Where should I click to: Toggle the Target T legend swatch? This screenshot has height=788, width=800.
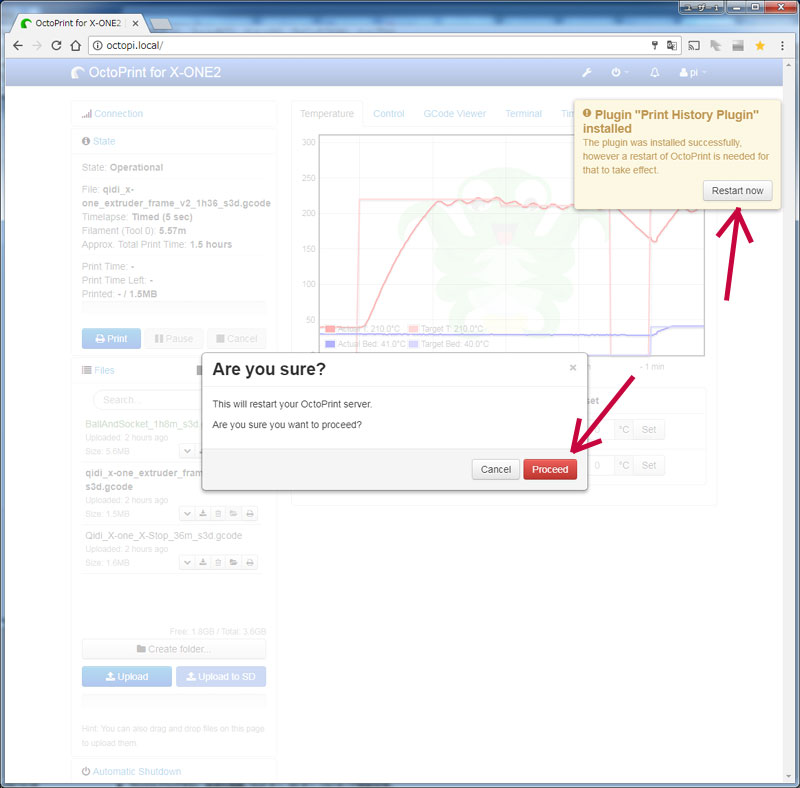pos(413,329)
